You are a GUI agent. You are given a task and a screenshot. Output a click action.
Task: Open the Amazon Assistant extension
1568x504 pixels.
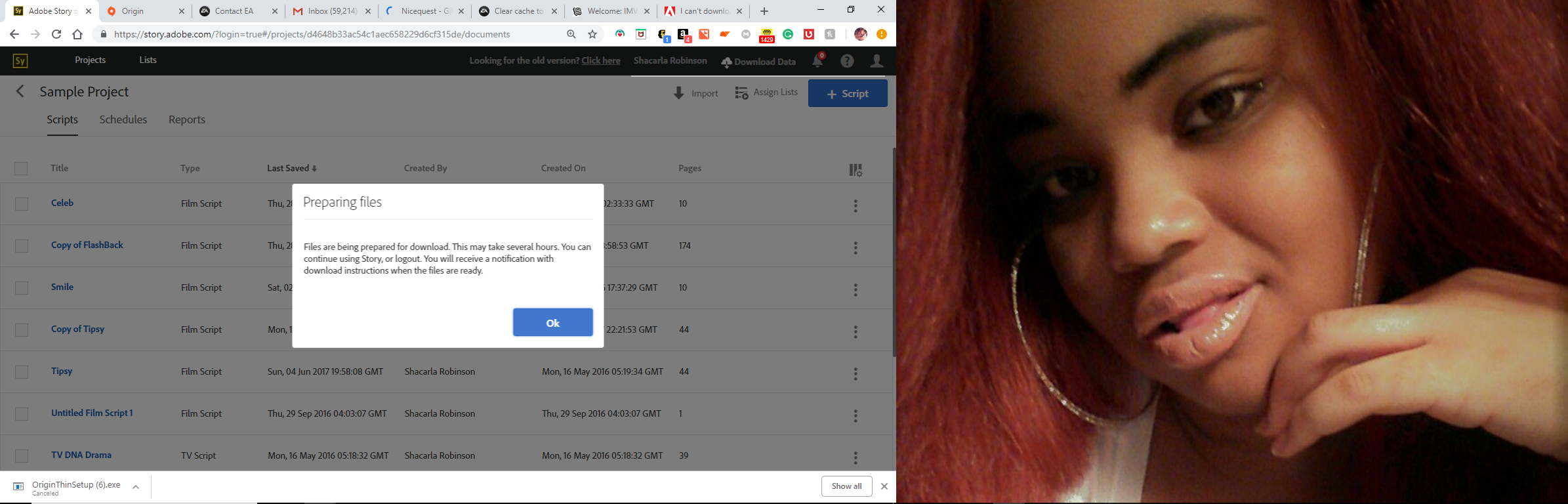[x=684, y=35]
